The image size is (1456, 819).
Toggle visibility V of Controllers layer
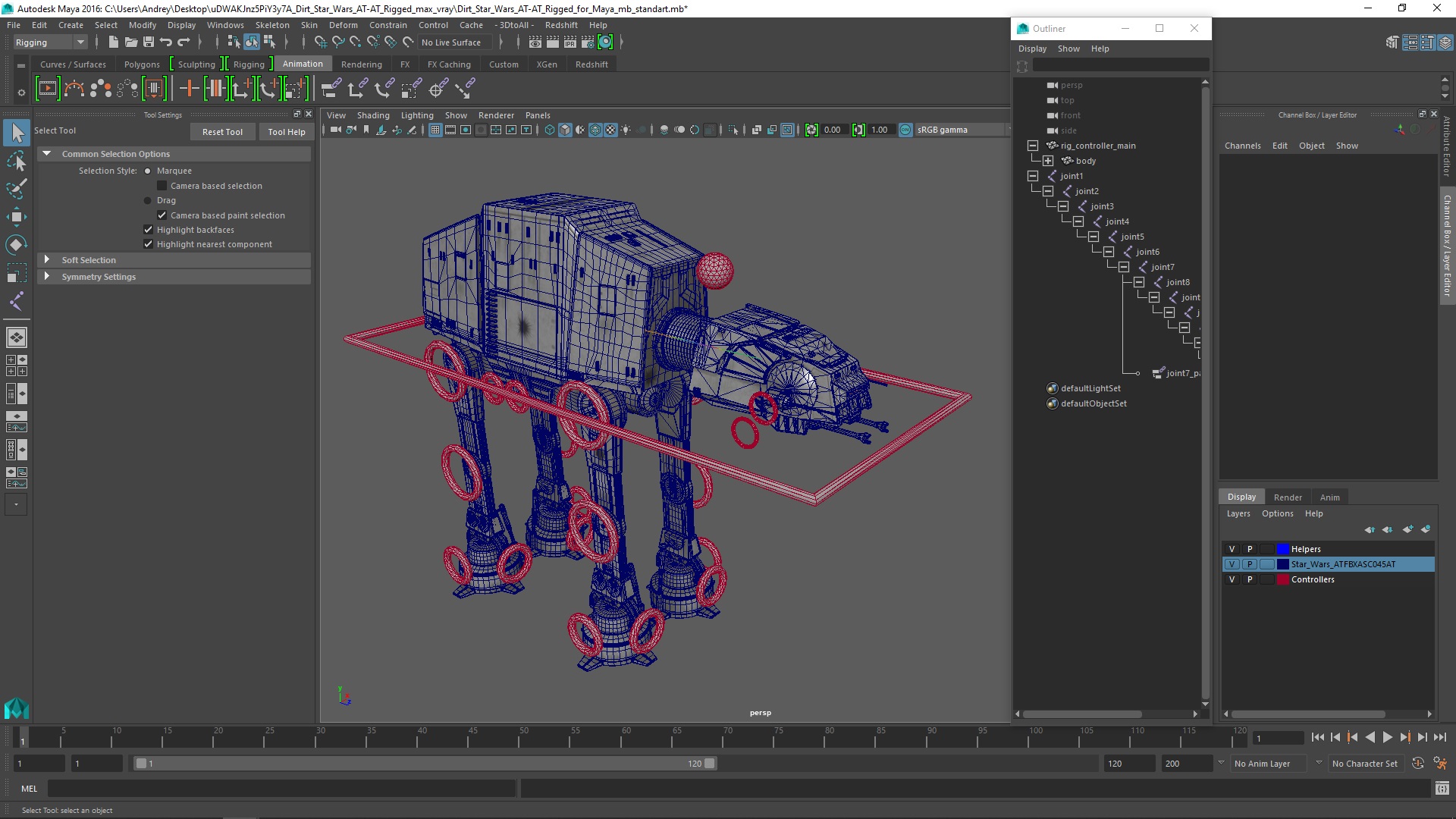click(x=1232, y=579)
